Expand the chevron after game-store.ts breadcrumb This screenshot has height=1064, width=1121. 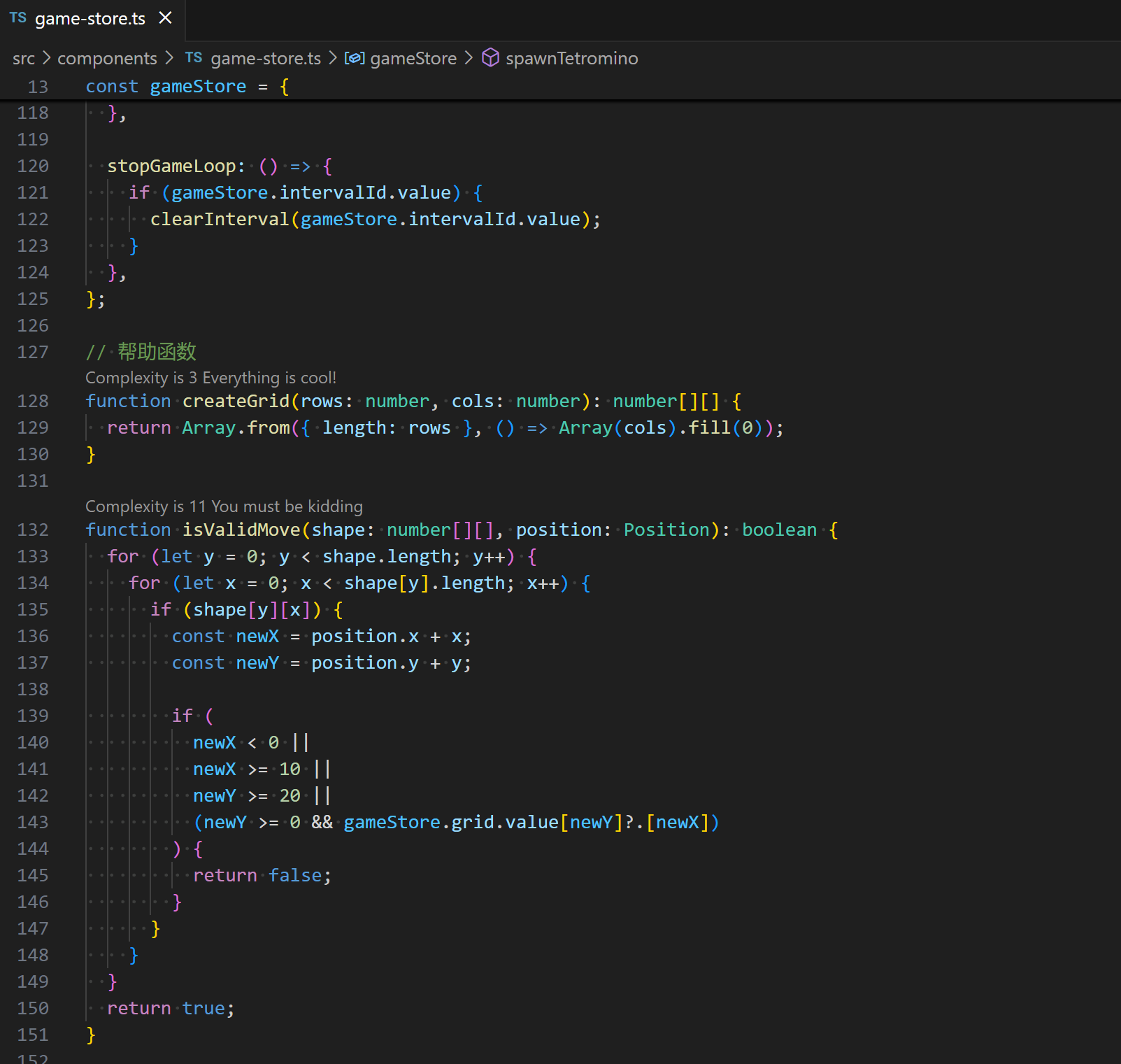tap(332, 57)
